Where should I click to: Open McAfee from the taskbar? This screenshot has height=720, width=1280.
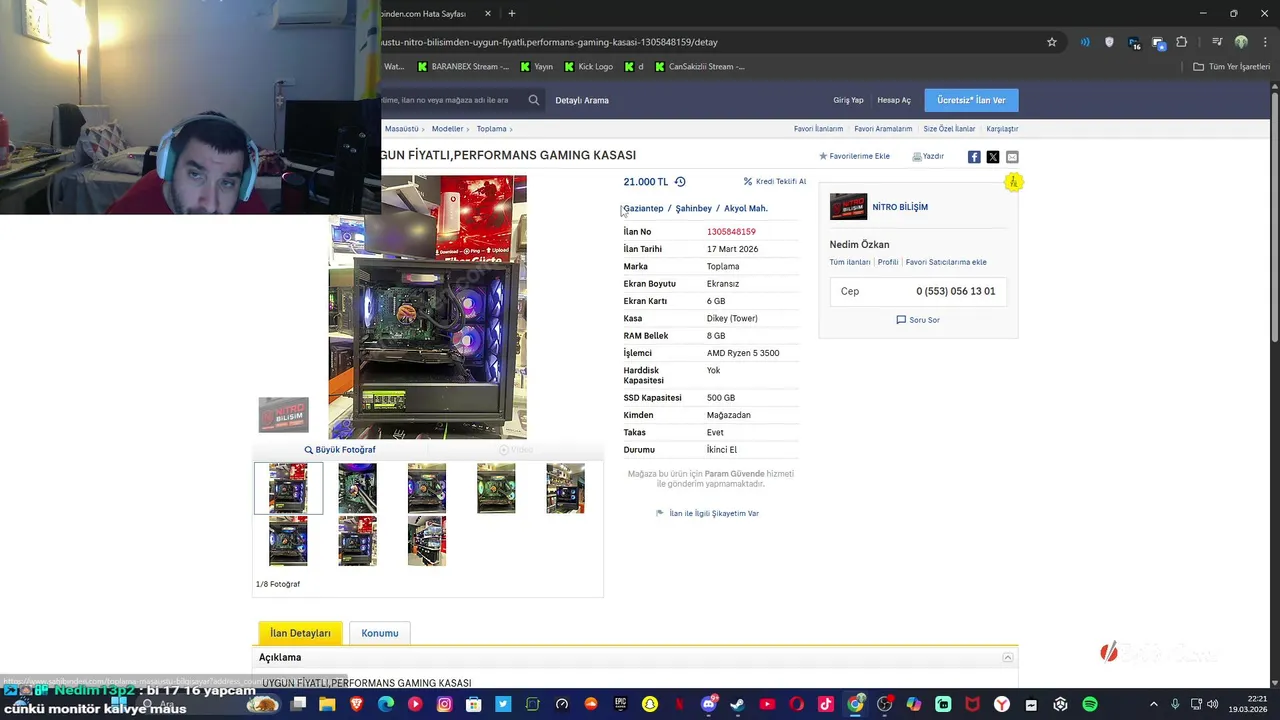click(x=973, y=704)
